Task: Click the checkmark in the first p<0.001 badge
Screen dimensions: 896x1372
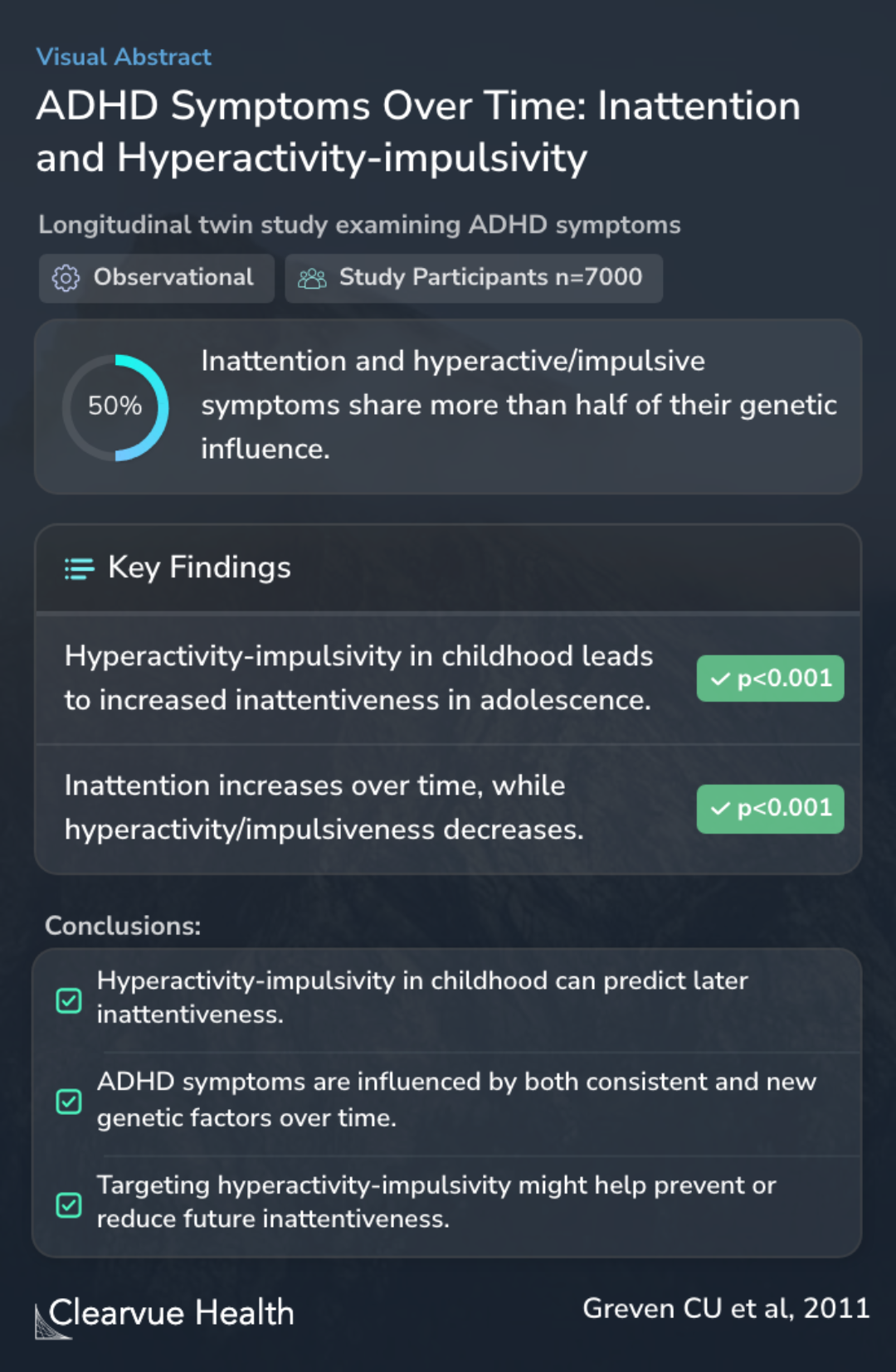Action: click(x=720, y=679)
